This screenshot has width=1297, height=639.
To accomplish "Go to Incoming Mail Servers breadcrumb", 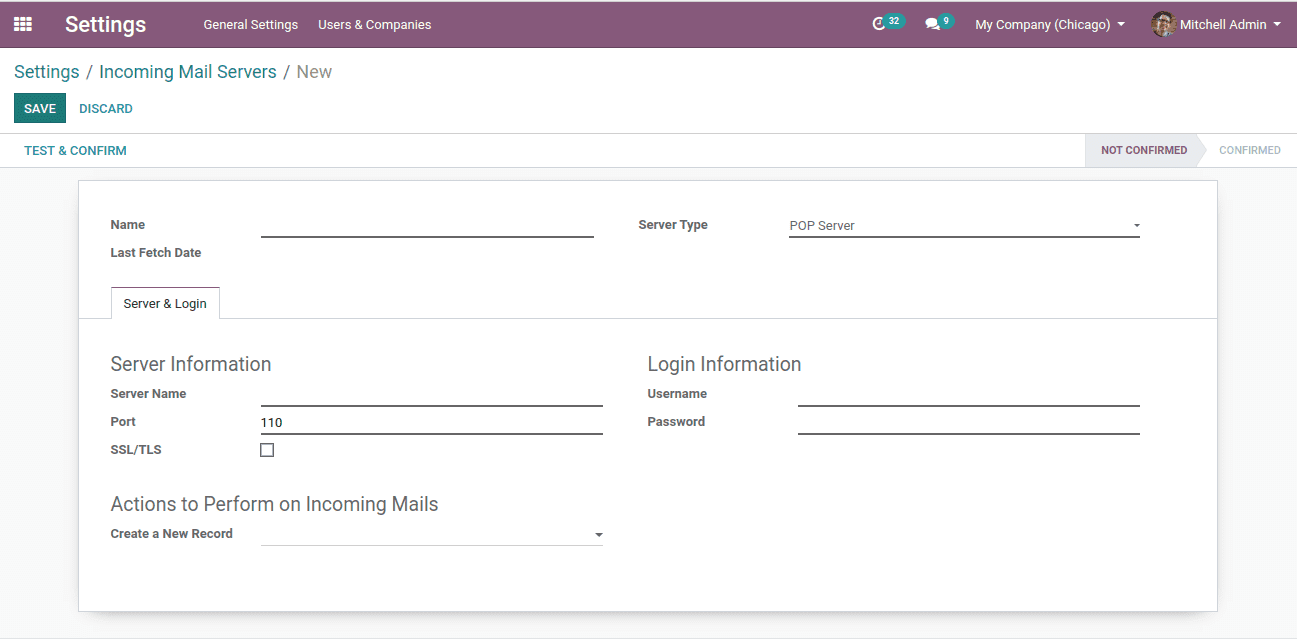I will coord(188,72).
